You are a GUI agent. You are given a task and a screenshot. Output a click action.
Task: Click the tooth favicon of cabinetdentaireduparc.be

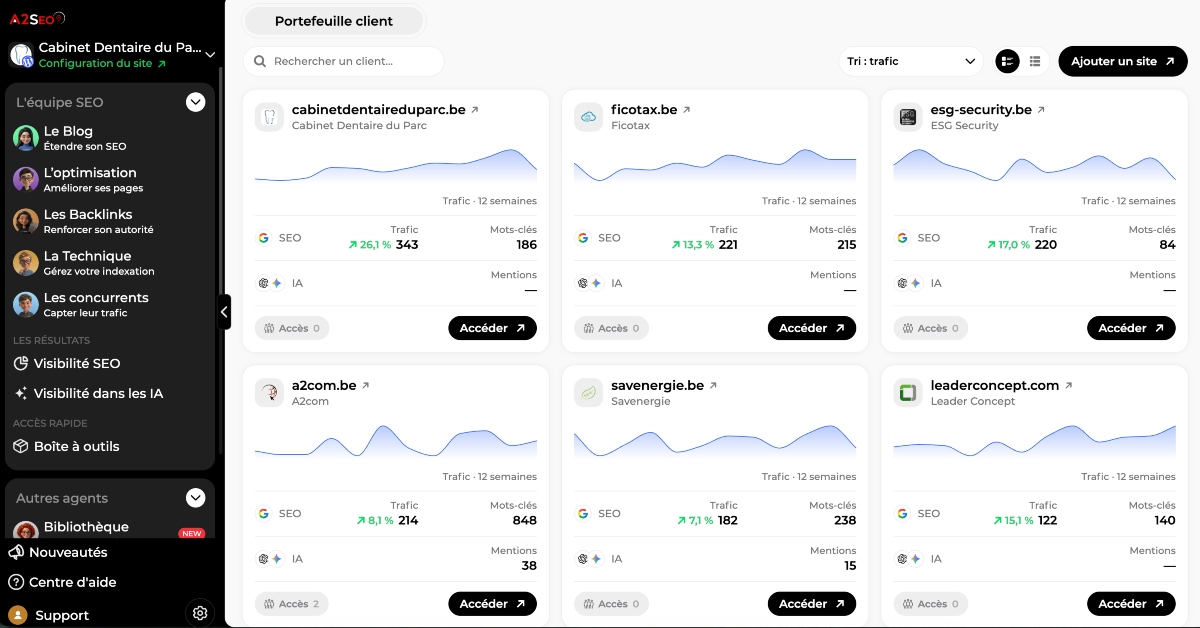[x=269, y=117]
